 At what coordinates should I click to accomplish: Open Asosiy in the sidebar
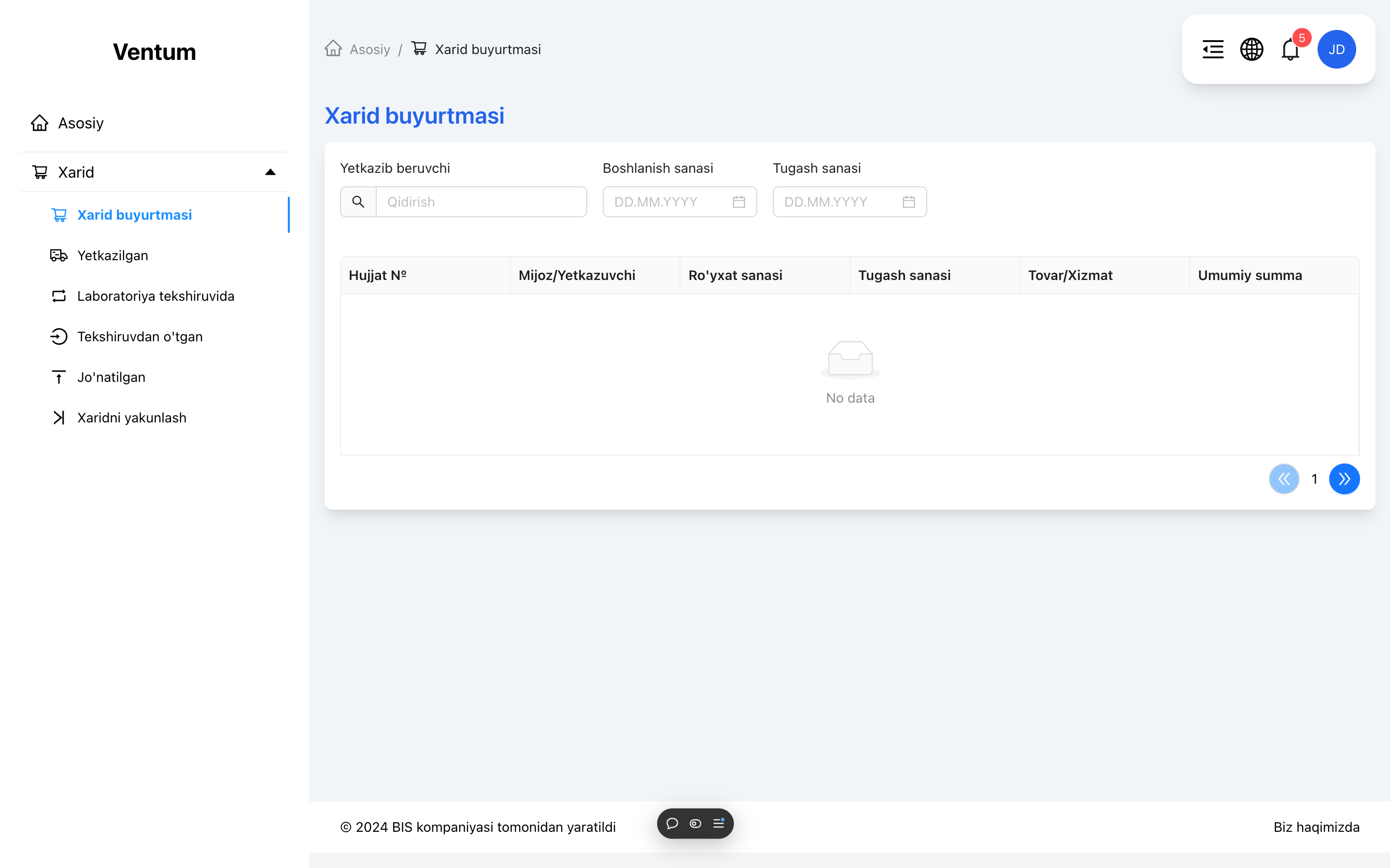tap(155, 123)
